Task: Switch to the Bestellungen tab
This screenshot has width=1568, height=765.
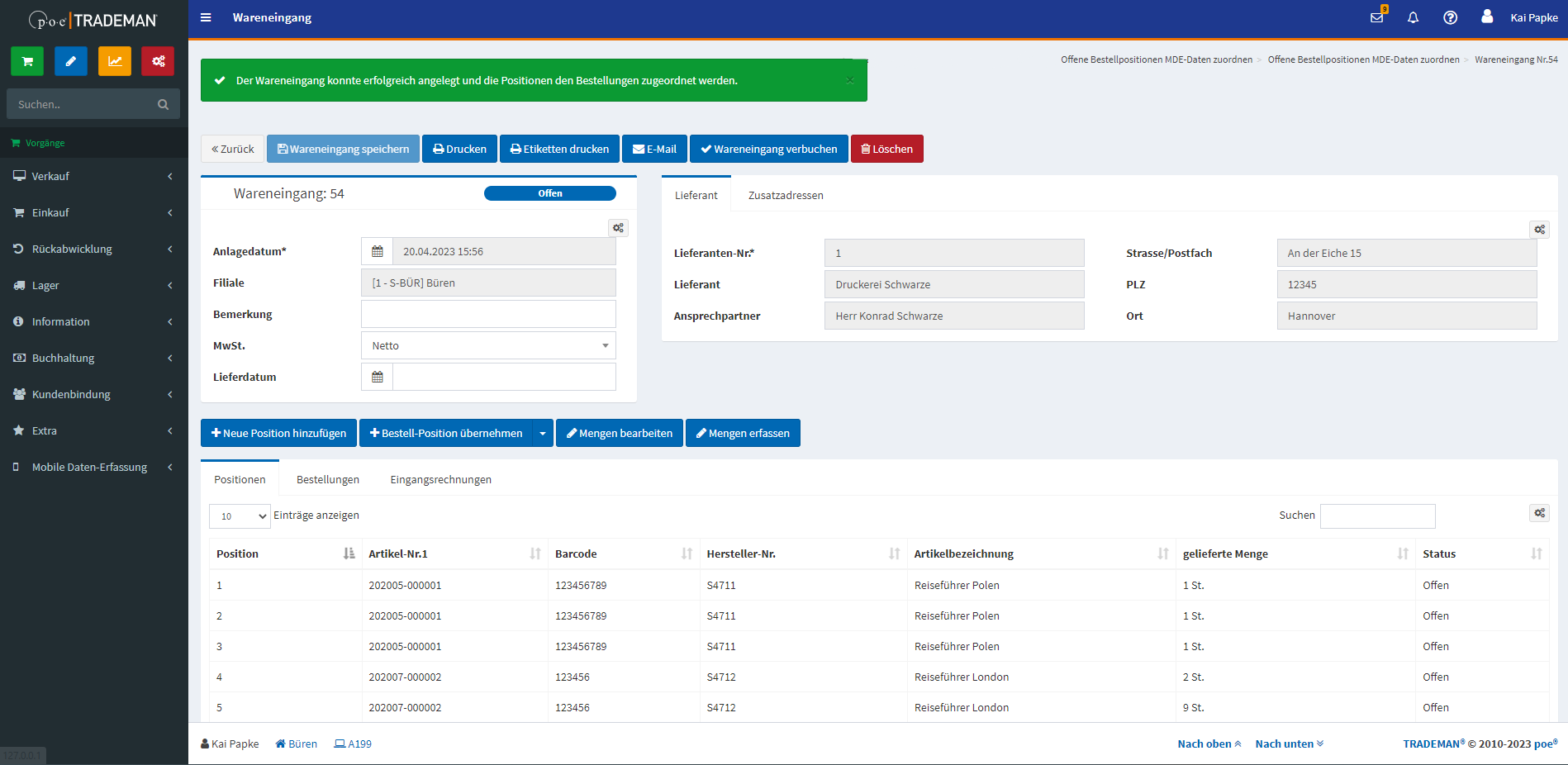Action: pyautogui.click(x=328, y=479)
